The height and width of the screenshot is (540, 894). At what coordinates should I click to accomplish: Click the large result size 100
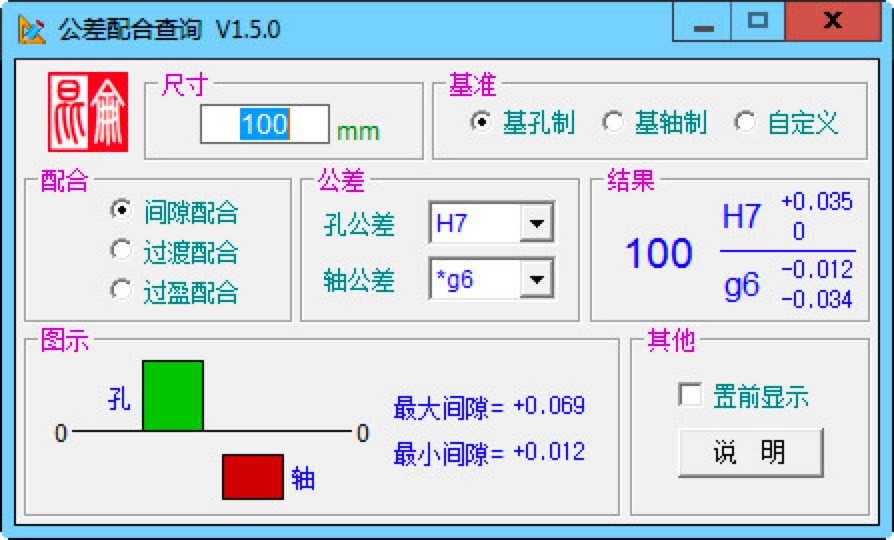point(659,253)
